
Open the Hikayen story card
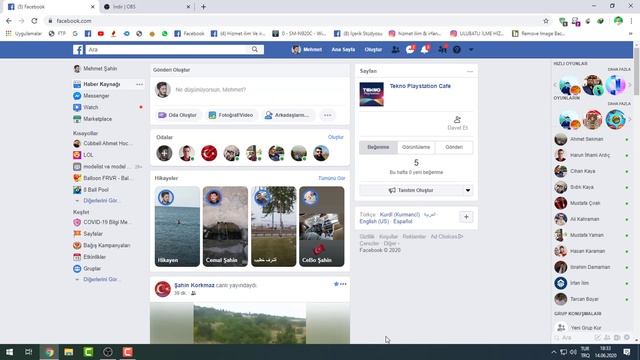[x=177, y=227]
